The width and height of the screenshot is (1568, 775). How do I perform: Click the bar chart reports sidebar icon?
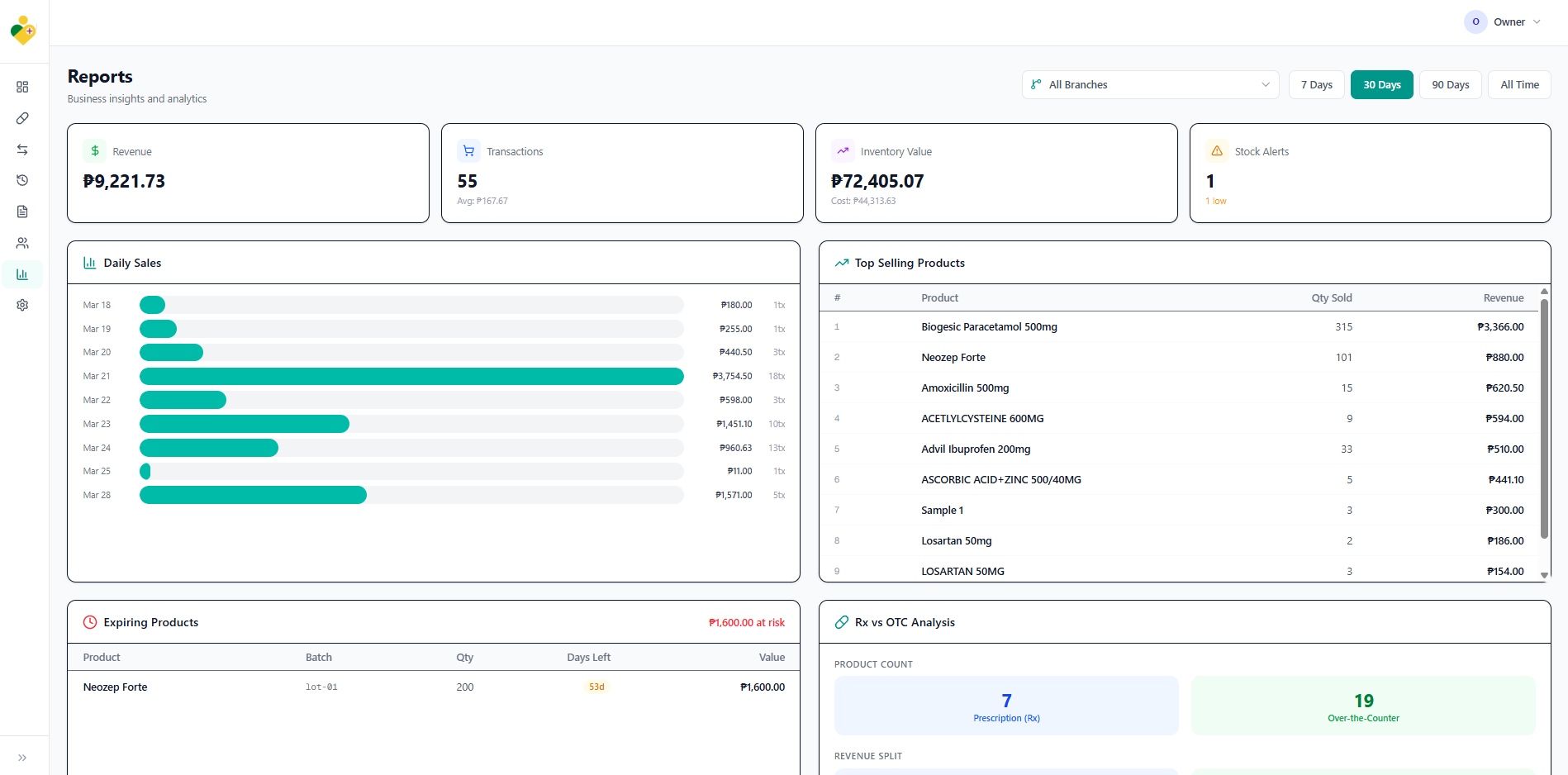tap(22, 274)
